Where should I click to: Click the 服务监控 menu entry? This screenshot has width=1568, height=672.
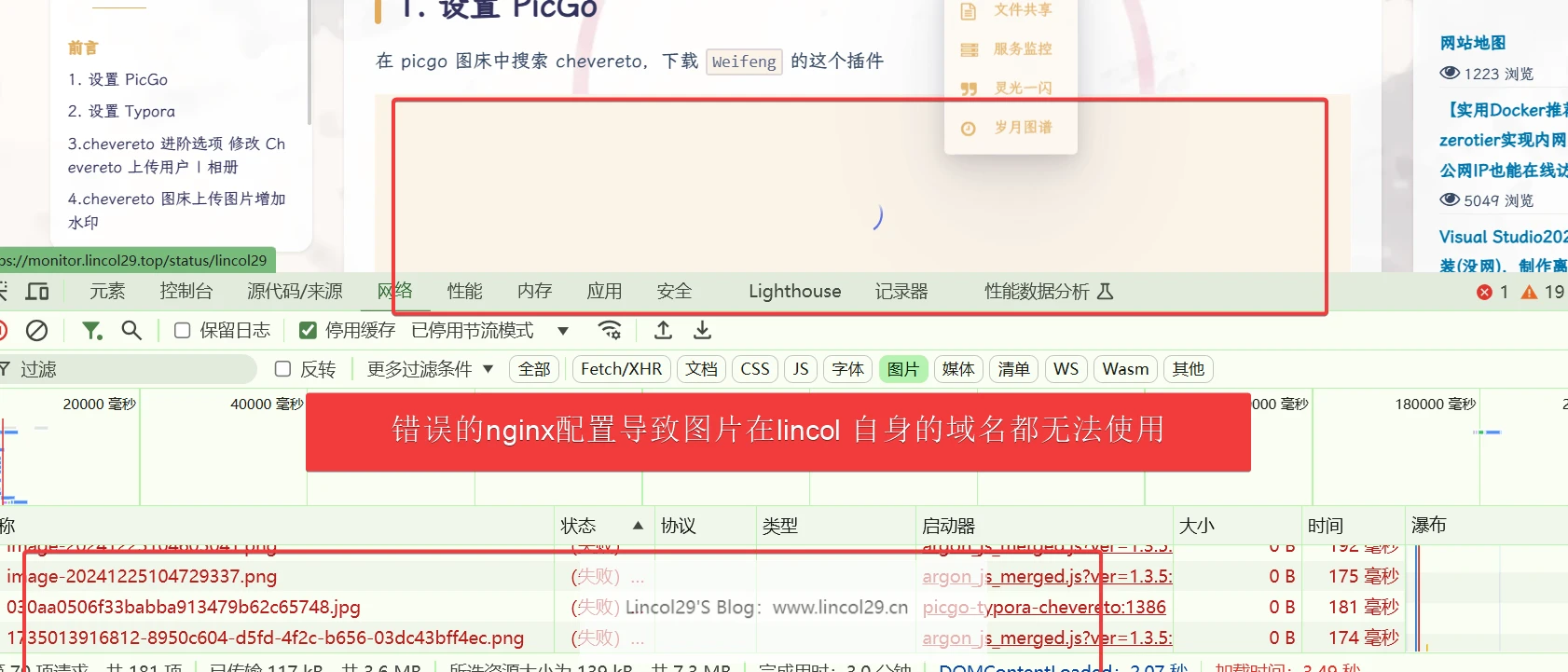[1023, 49]
